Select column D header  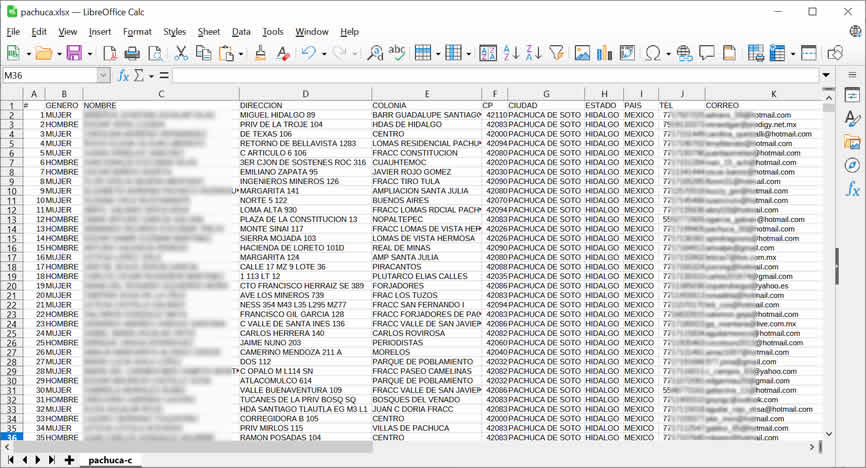305,94
